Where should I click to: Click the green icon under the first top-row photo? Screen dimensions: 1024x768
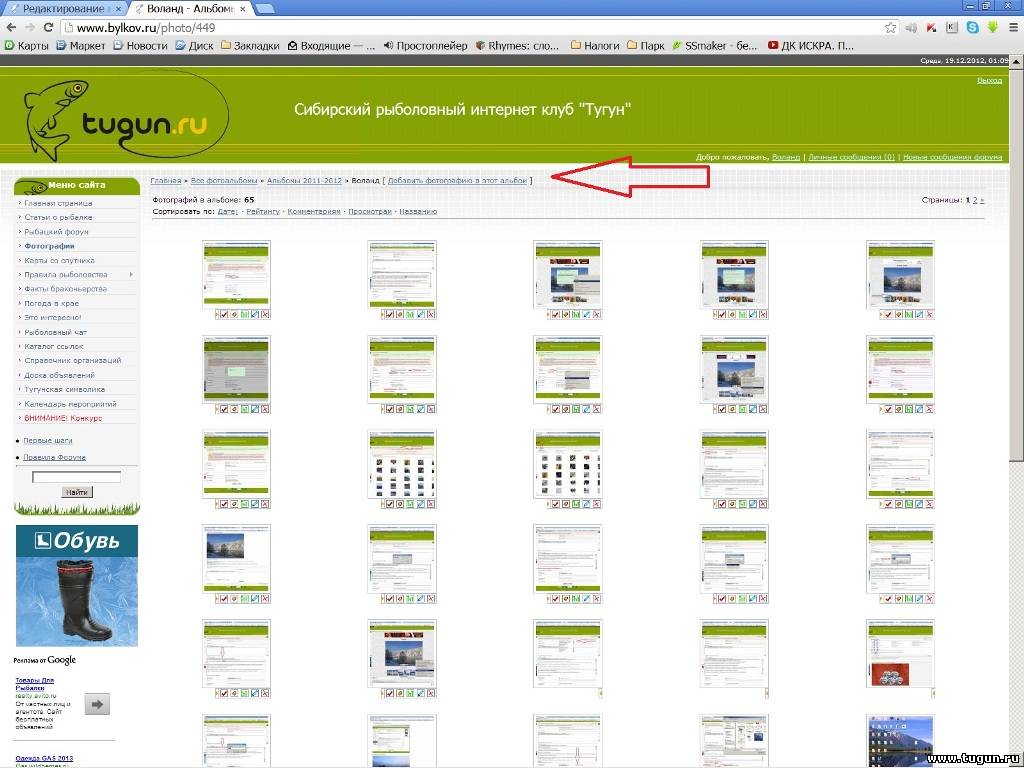pyautogui.click(x=244, y=315)
